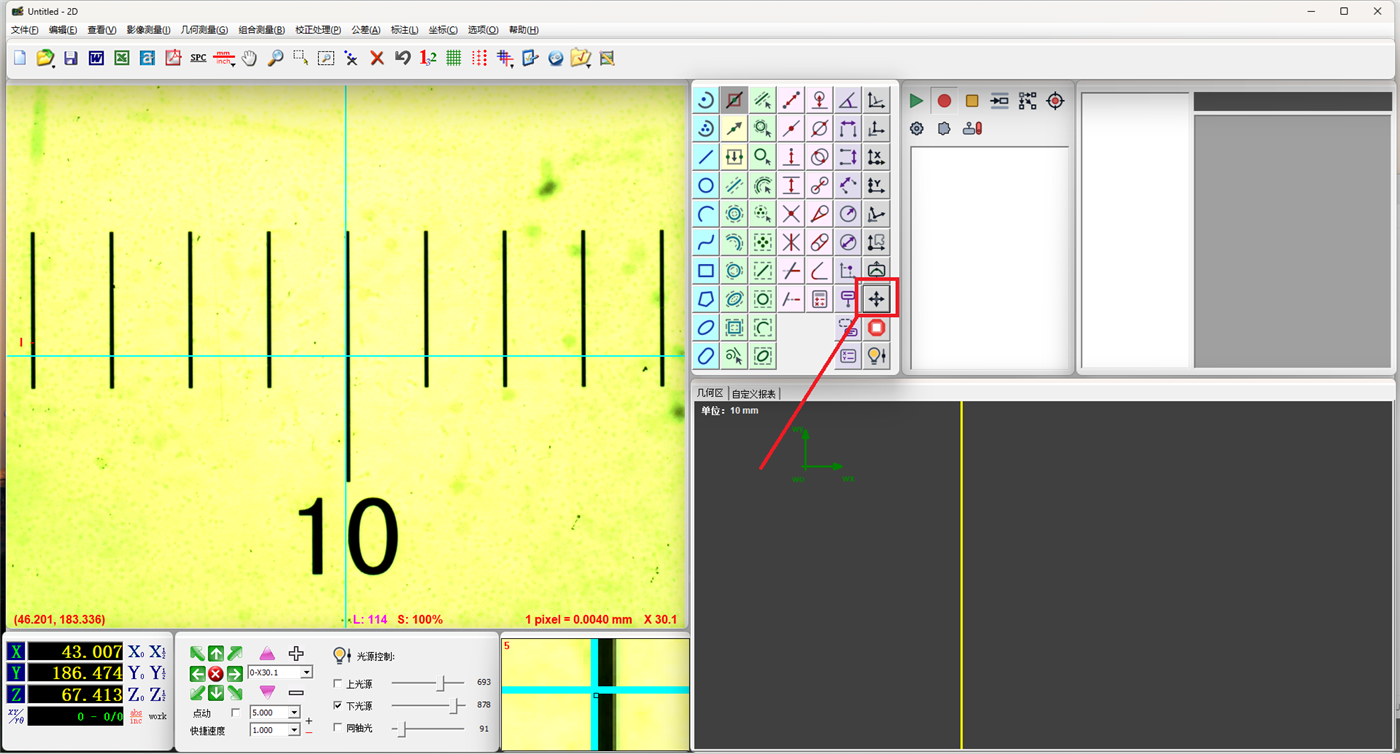Select the magnifier zoom tool
Viewport: 1400px width, 754px height.
[x=275, y=59]
